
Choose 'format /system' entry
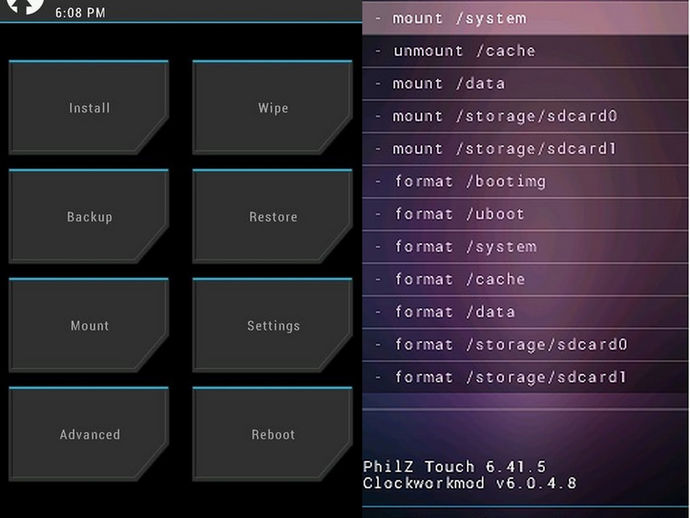click(525, 246)
